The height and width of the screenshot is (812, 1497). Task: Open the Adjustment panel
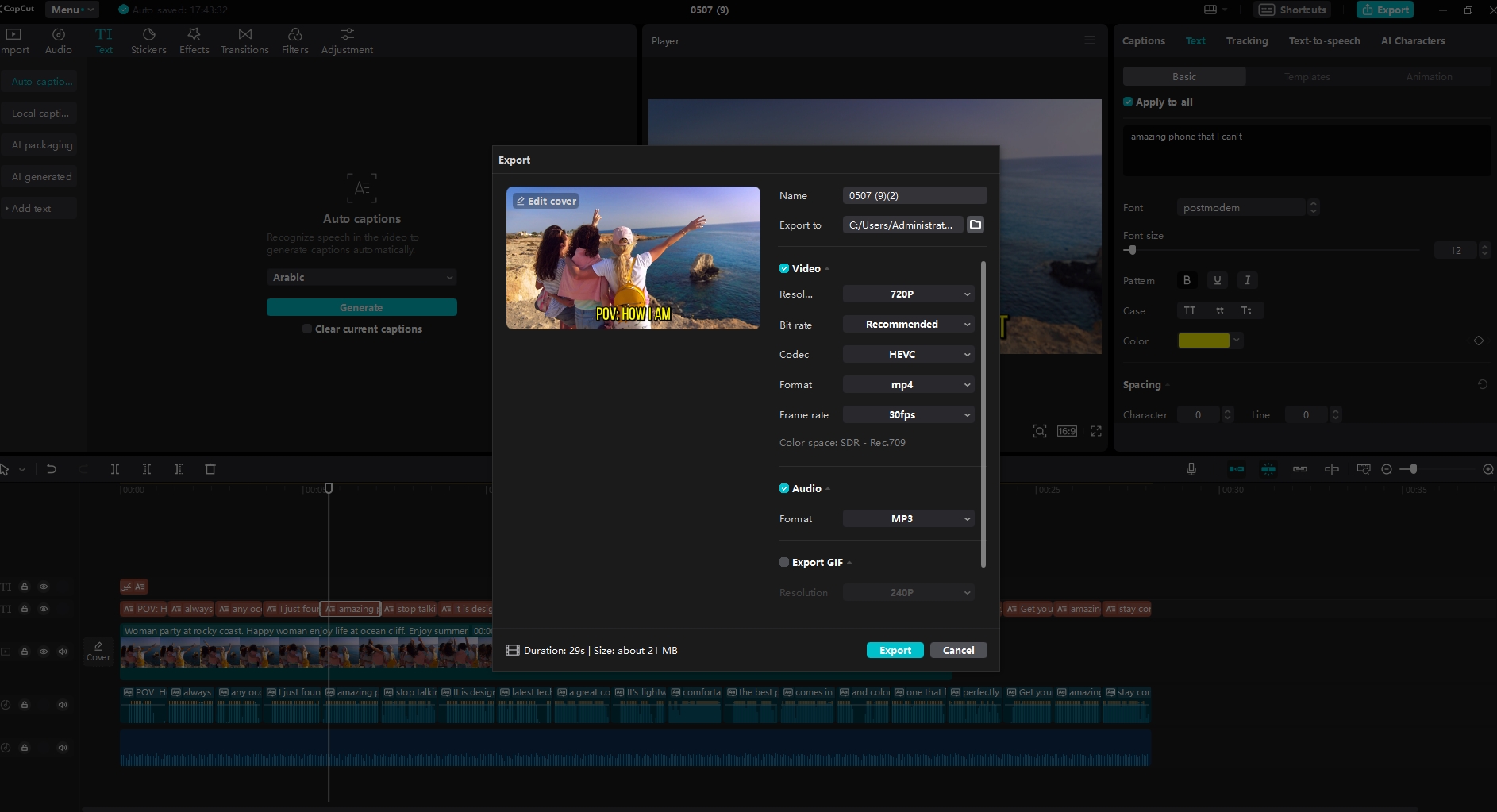(x=345, y=40)
